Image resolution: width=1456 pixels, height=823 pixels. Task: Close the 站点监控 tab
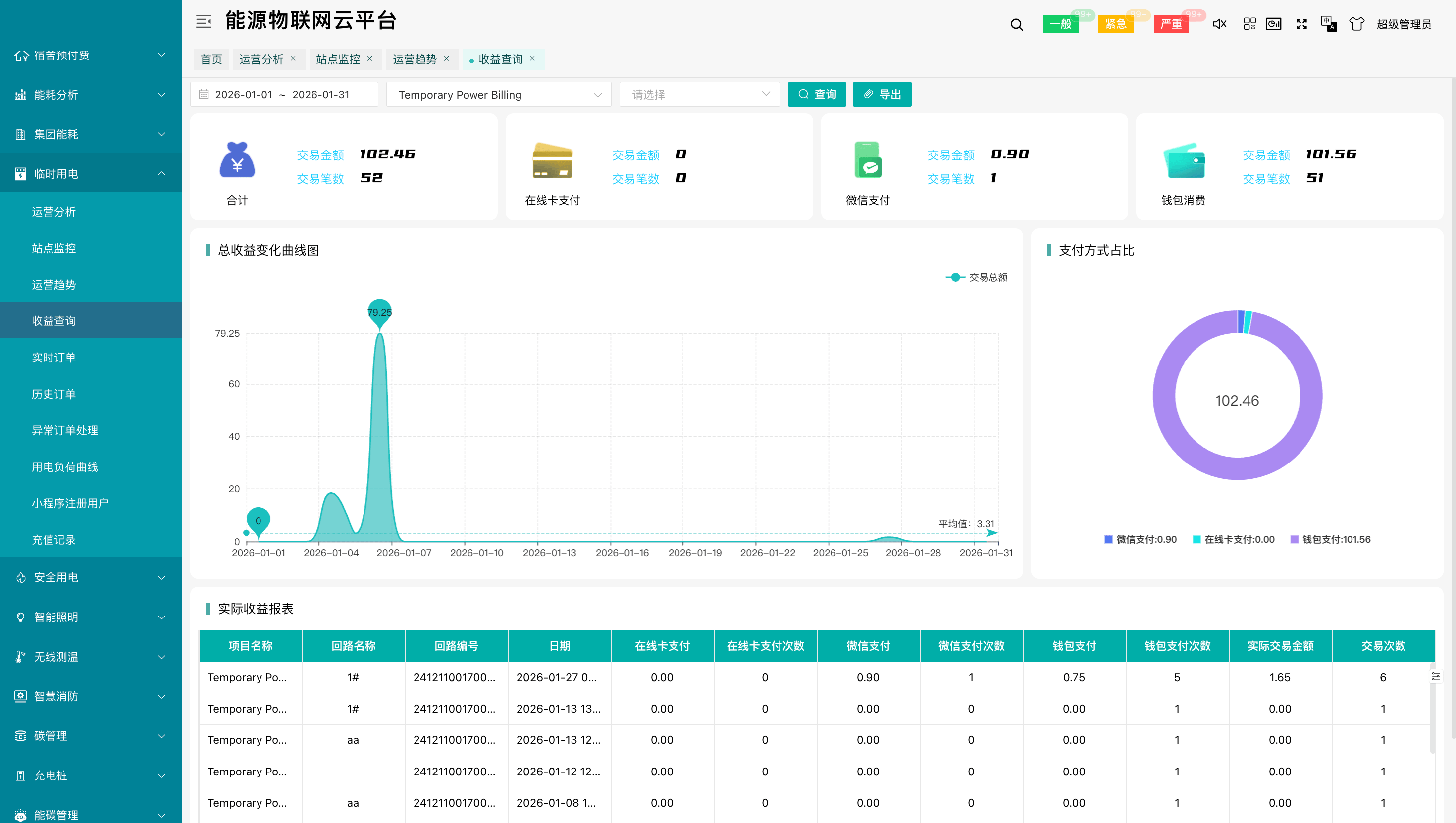point(369,58)
